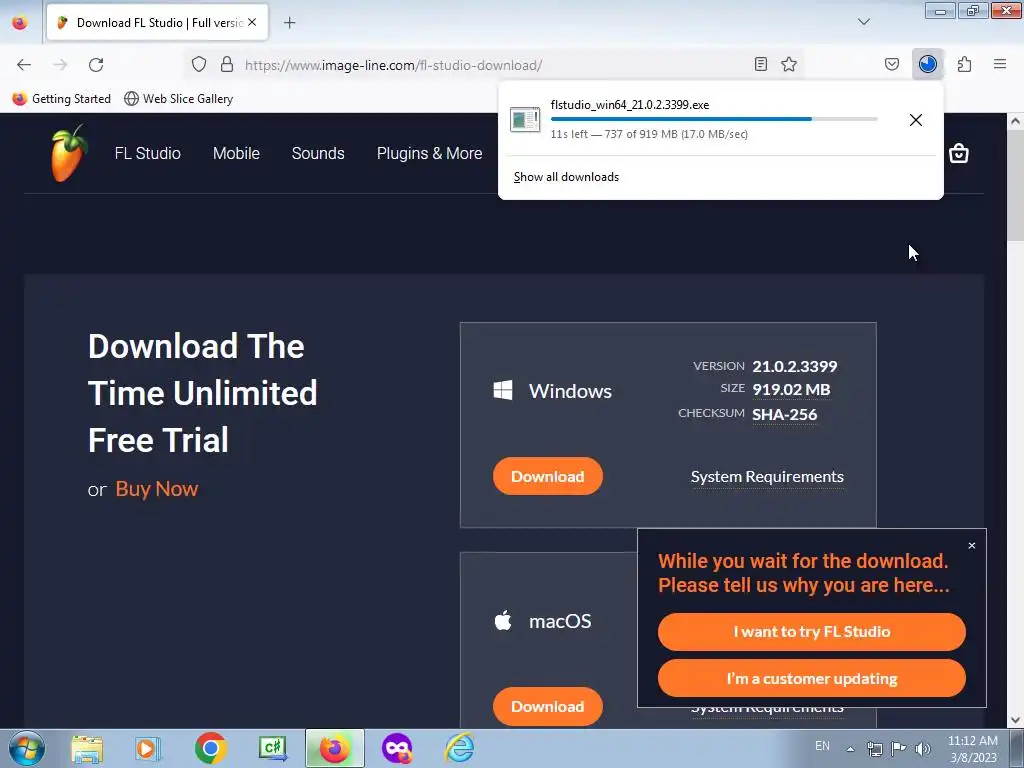Reload the page with the refresh icon
The width and height of the screenshot is (1024, 768).
click(x=96, y=65)
